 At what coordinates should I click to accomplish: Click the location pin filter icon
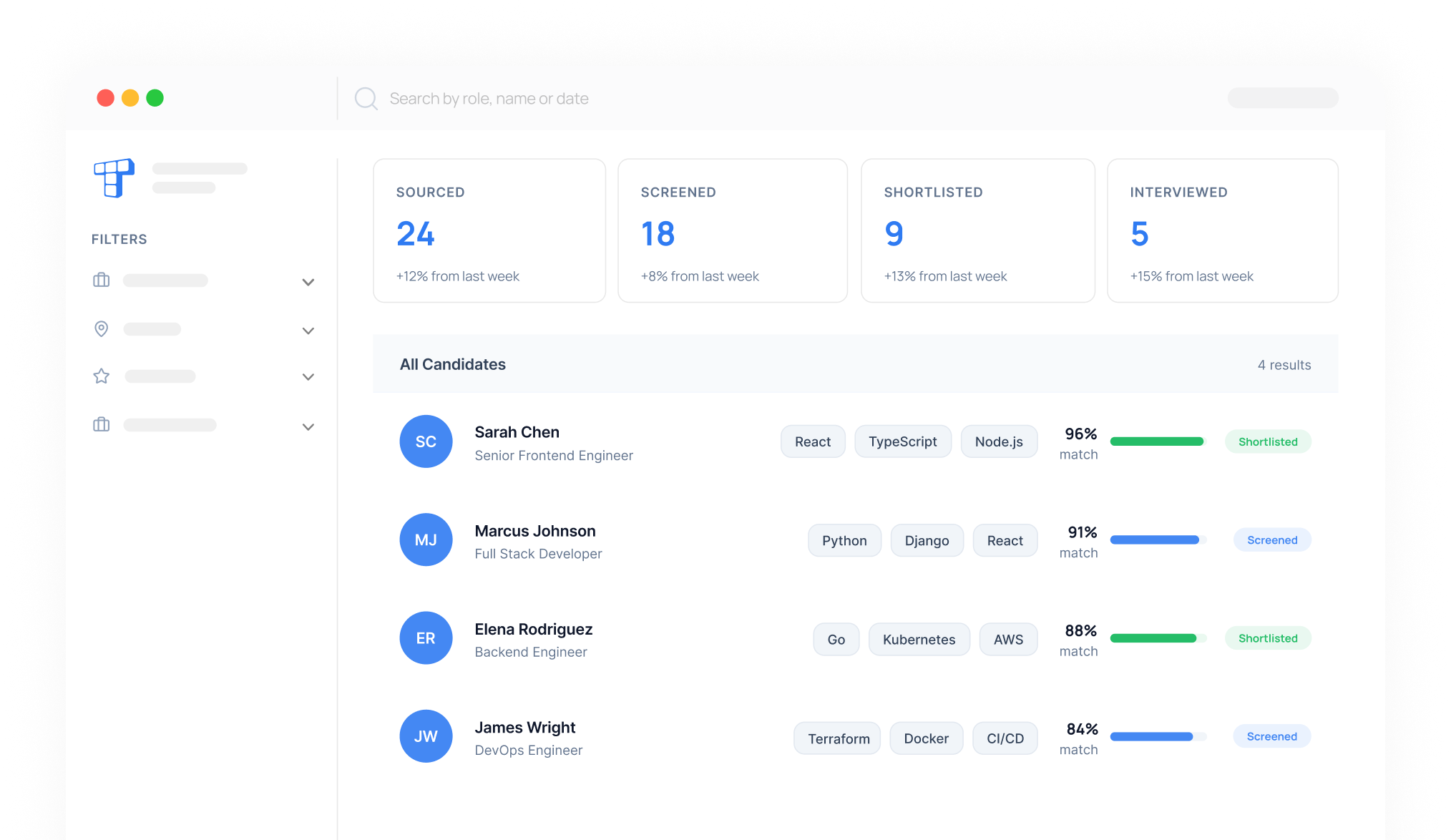tap(102, 329)
